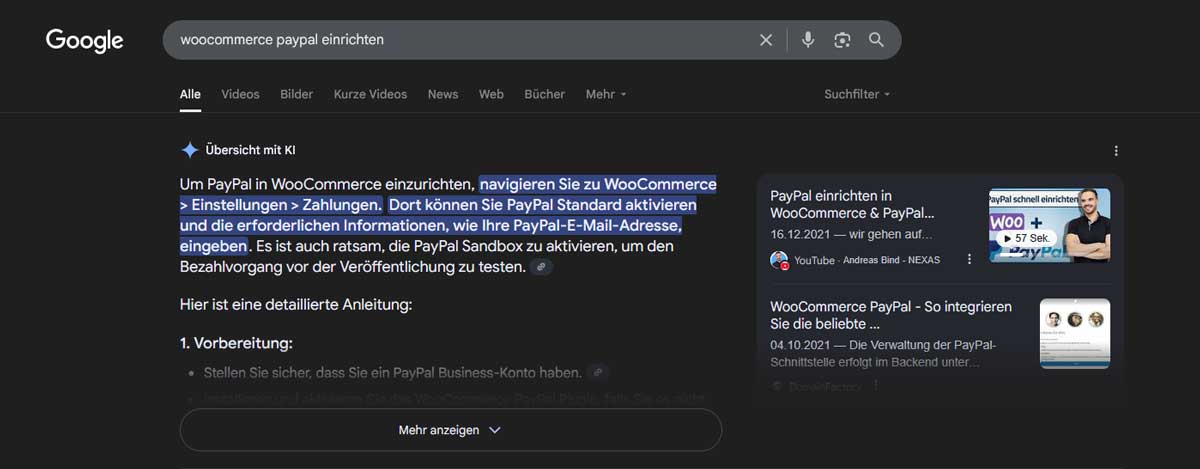Click source link icon beside PayPal Business-Konto
The width and height of the screenshot is (1200, 469).
(597, 373)
